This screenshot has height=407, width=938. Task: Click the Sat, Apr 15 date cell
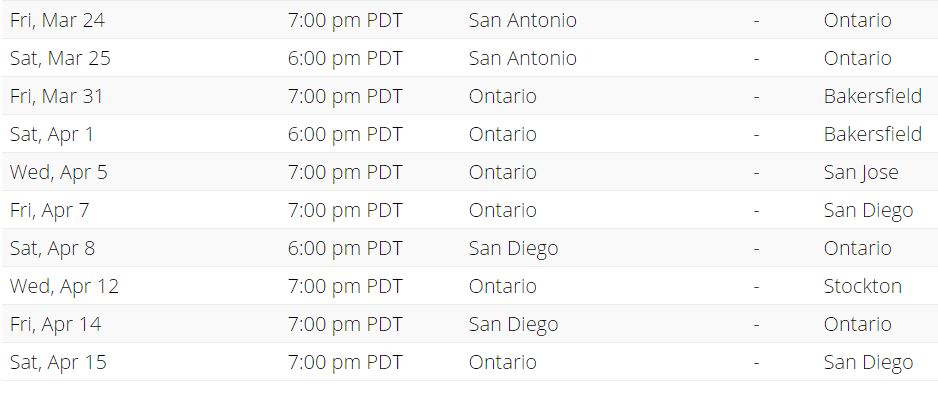(x=58, y=363)
